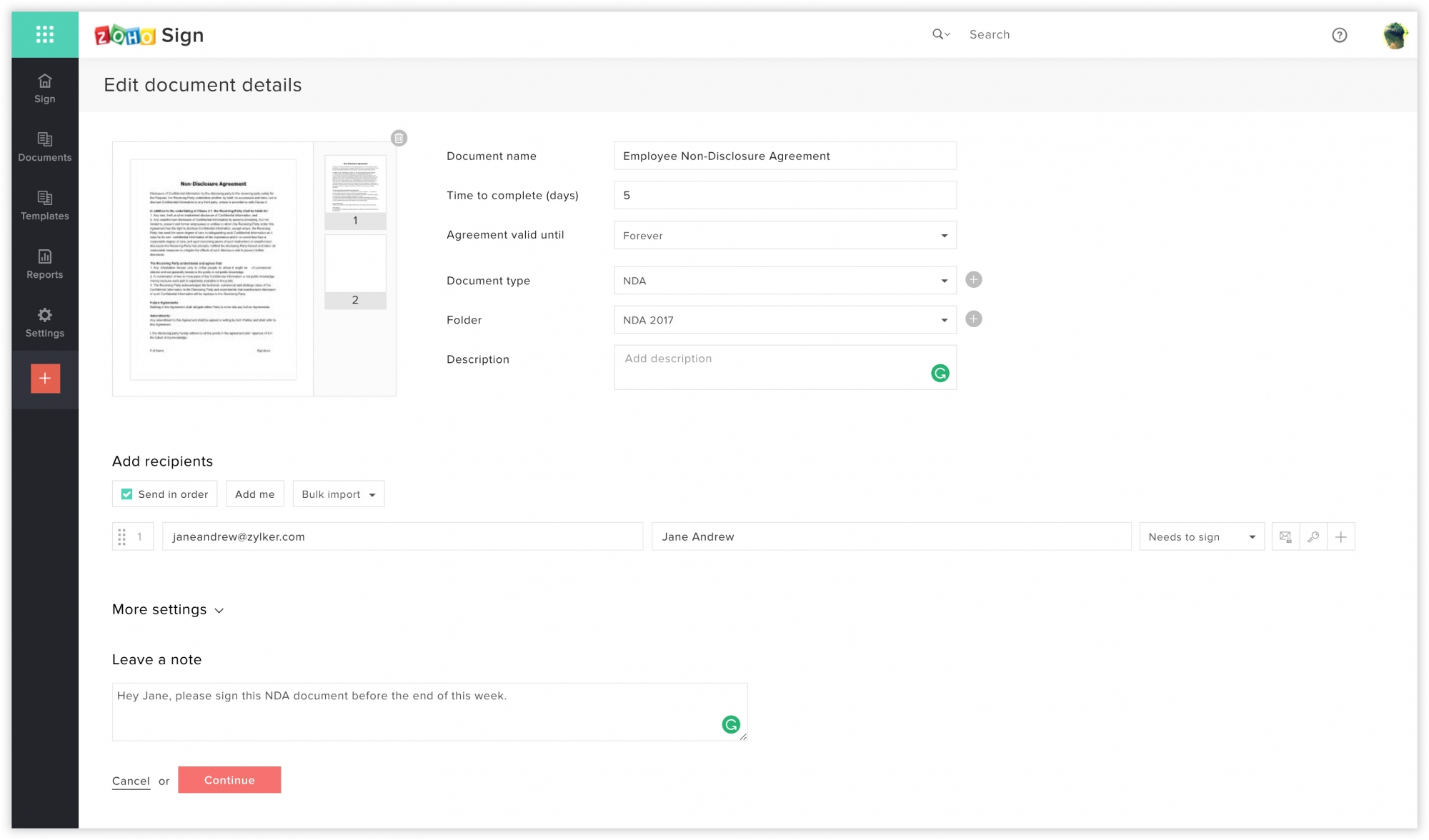Screen dimensions: 1429x840
Task: Go to Documents in the sidebar
Action: tap(45, 147)
